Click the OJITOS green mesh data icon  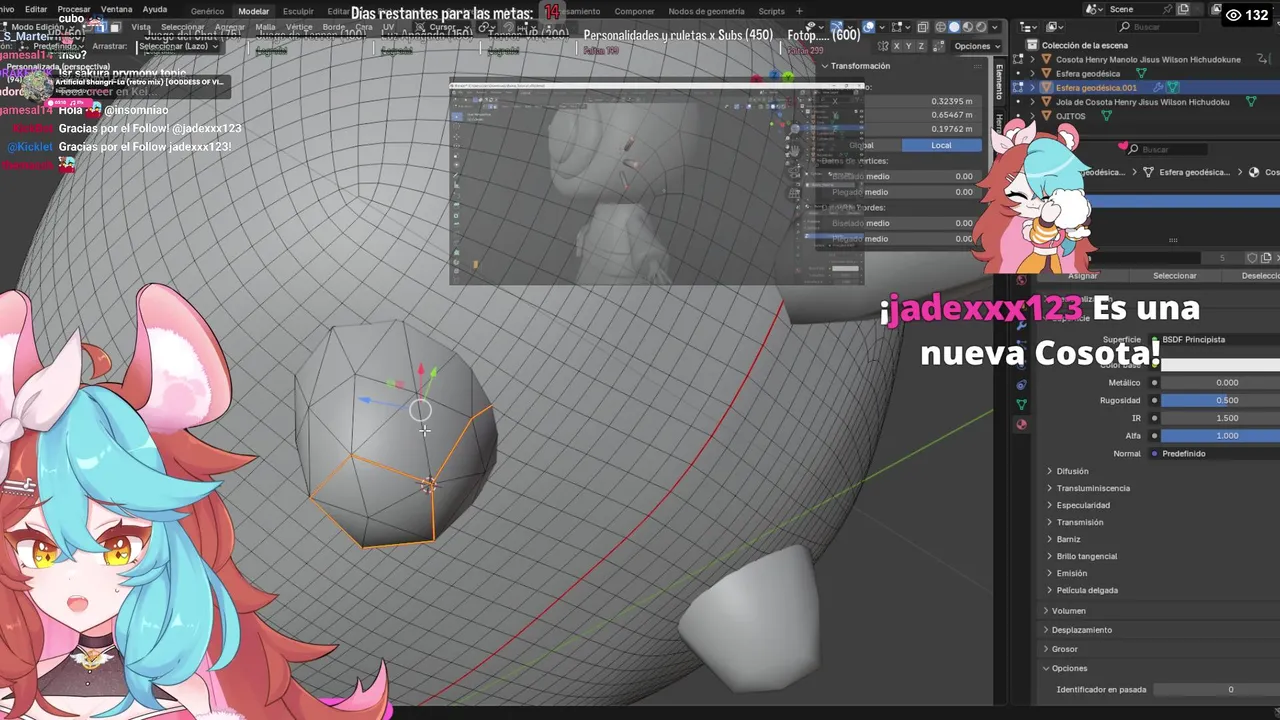tap(1106, 116)
